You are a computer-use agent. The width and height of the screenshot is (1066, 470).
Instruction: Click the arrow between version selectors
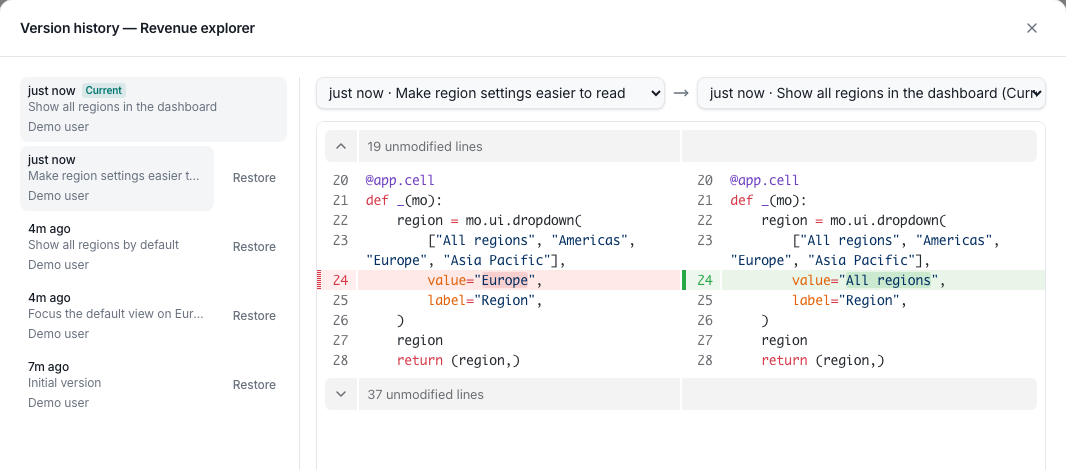[681, 93]
